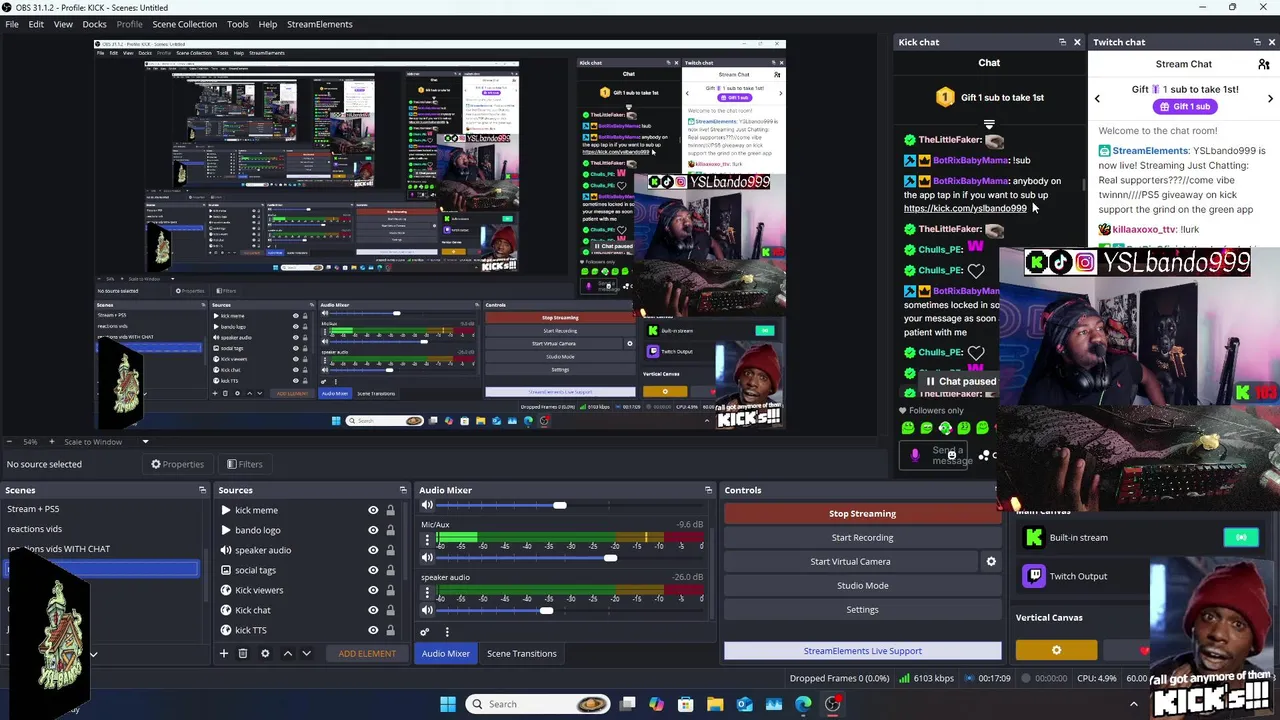Pop out the Twitch chat dock

(1257, 42)
